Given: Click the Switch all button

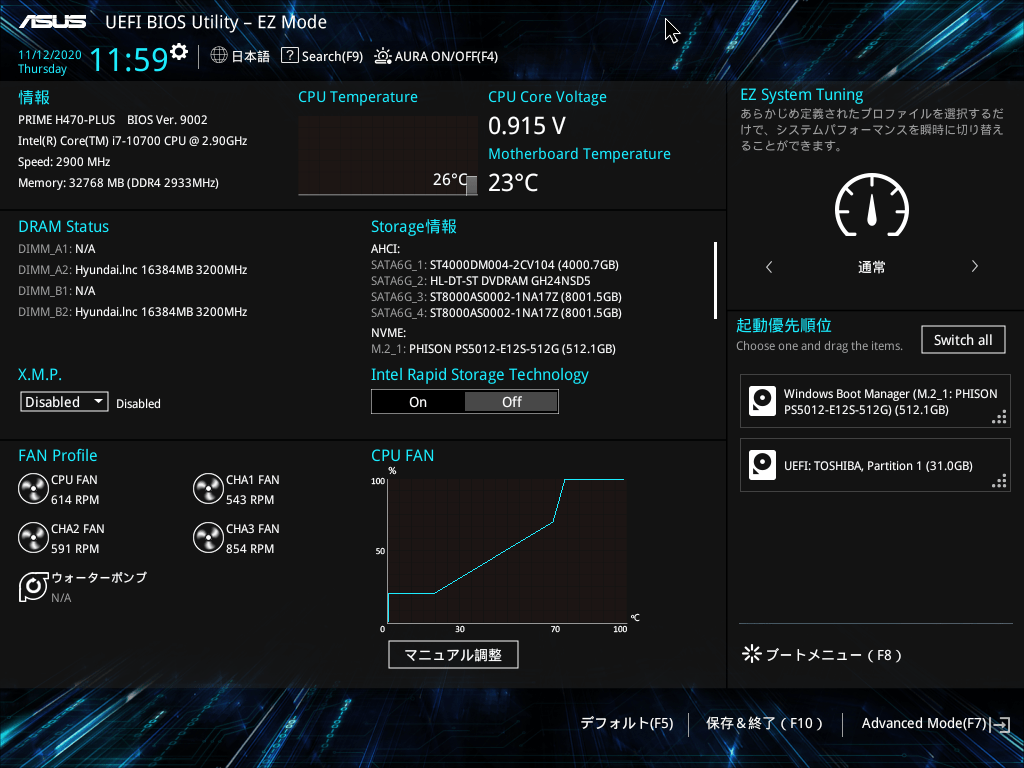Looking at the screenshot, I should pos(963,340).
